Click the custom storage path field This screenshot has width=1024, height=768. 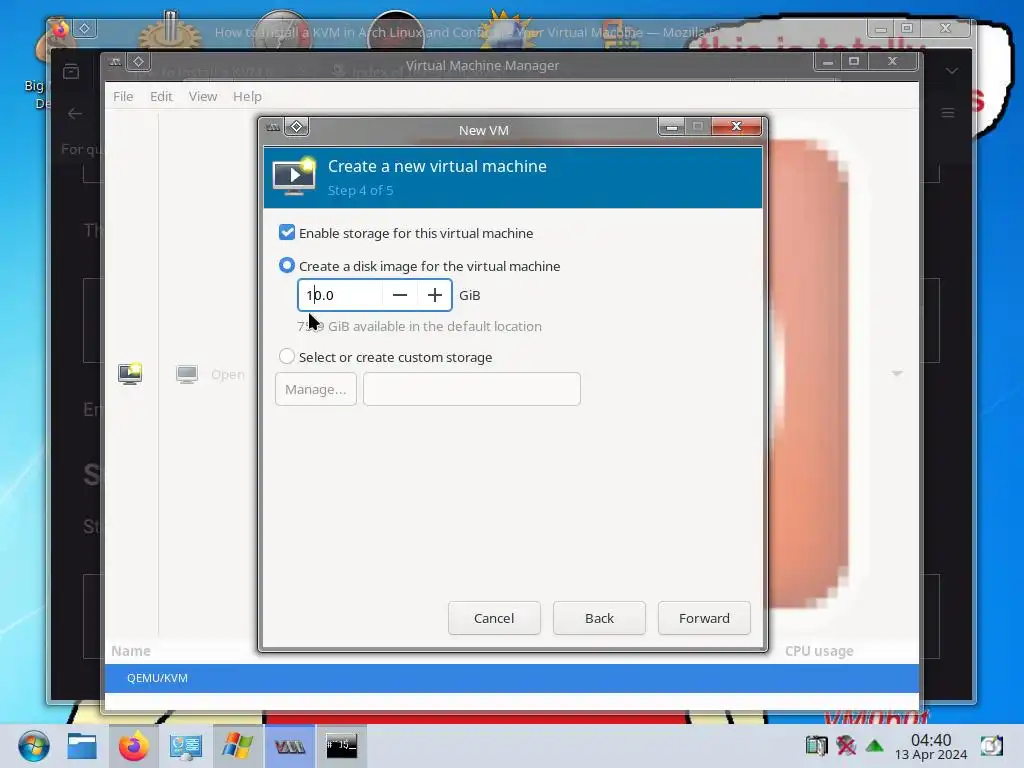472,389
